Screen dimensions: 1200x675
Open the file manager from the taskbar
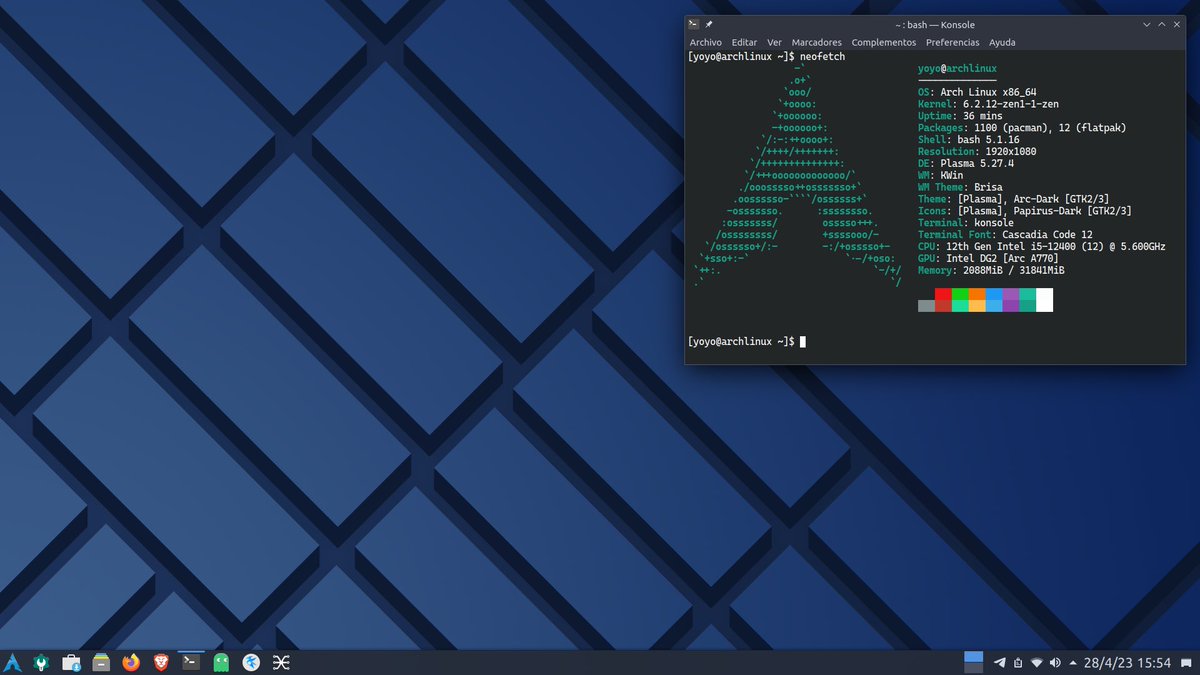point(101,661)
